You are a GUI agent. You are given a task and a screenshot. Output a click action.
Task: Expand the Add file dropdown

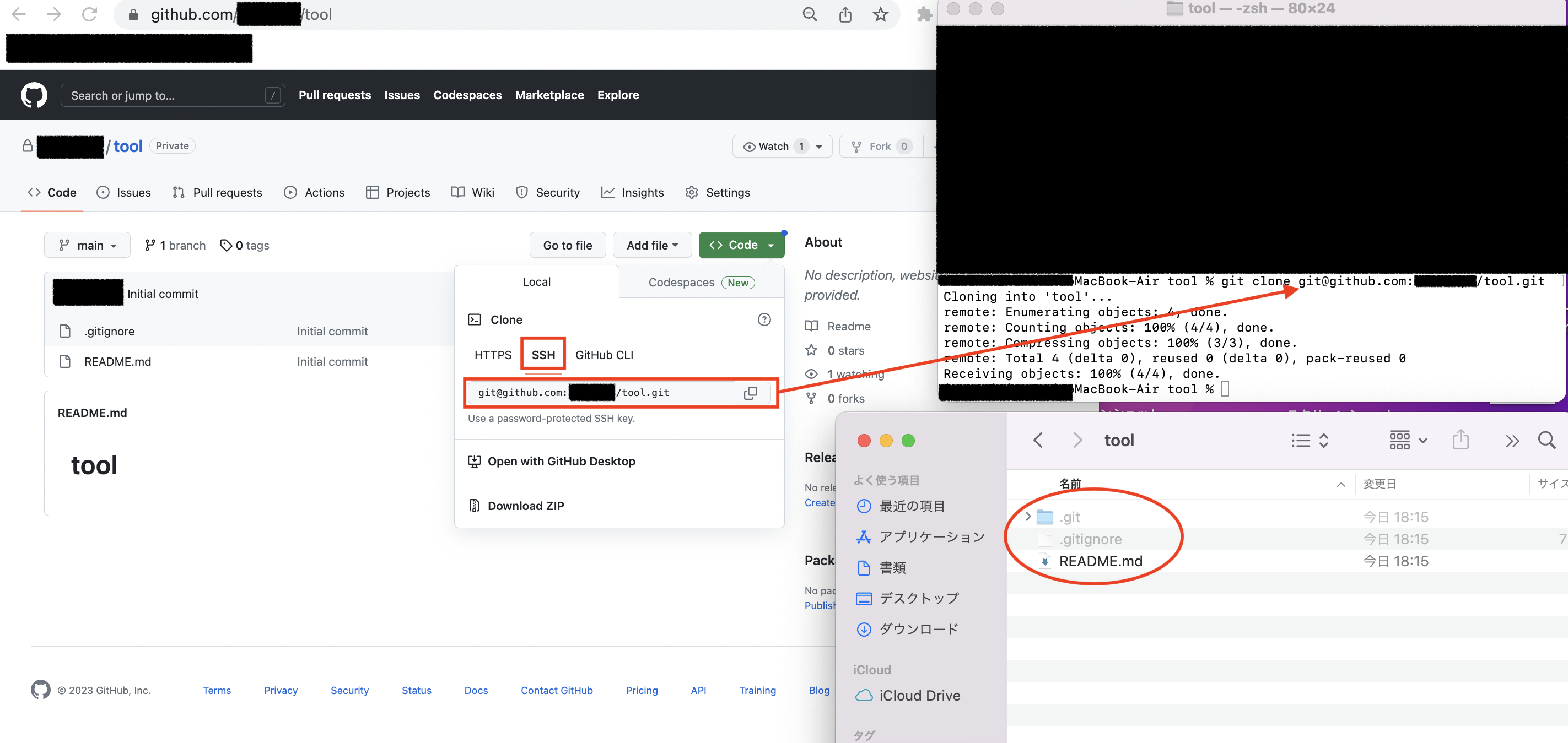pyautogui.click(x=652, y=245)
